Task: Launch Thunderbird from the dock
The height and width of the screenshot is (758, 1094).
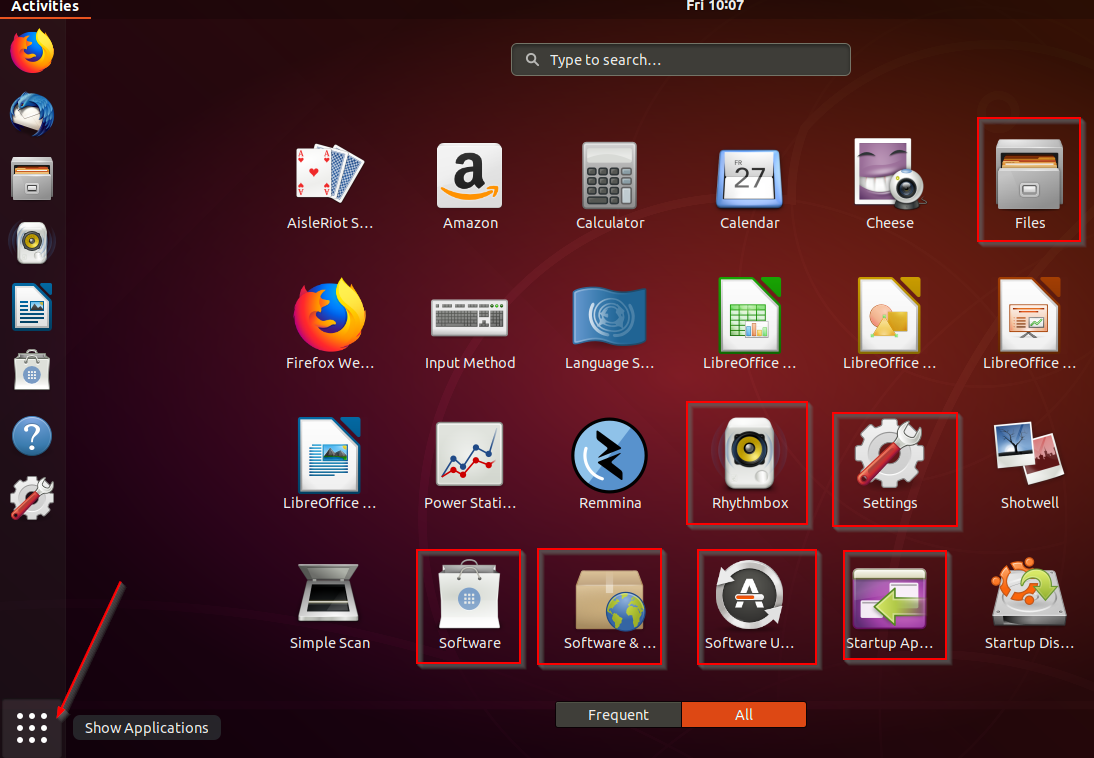Action: pos(31,114)
